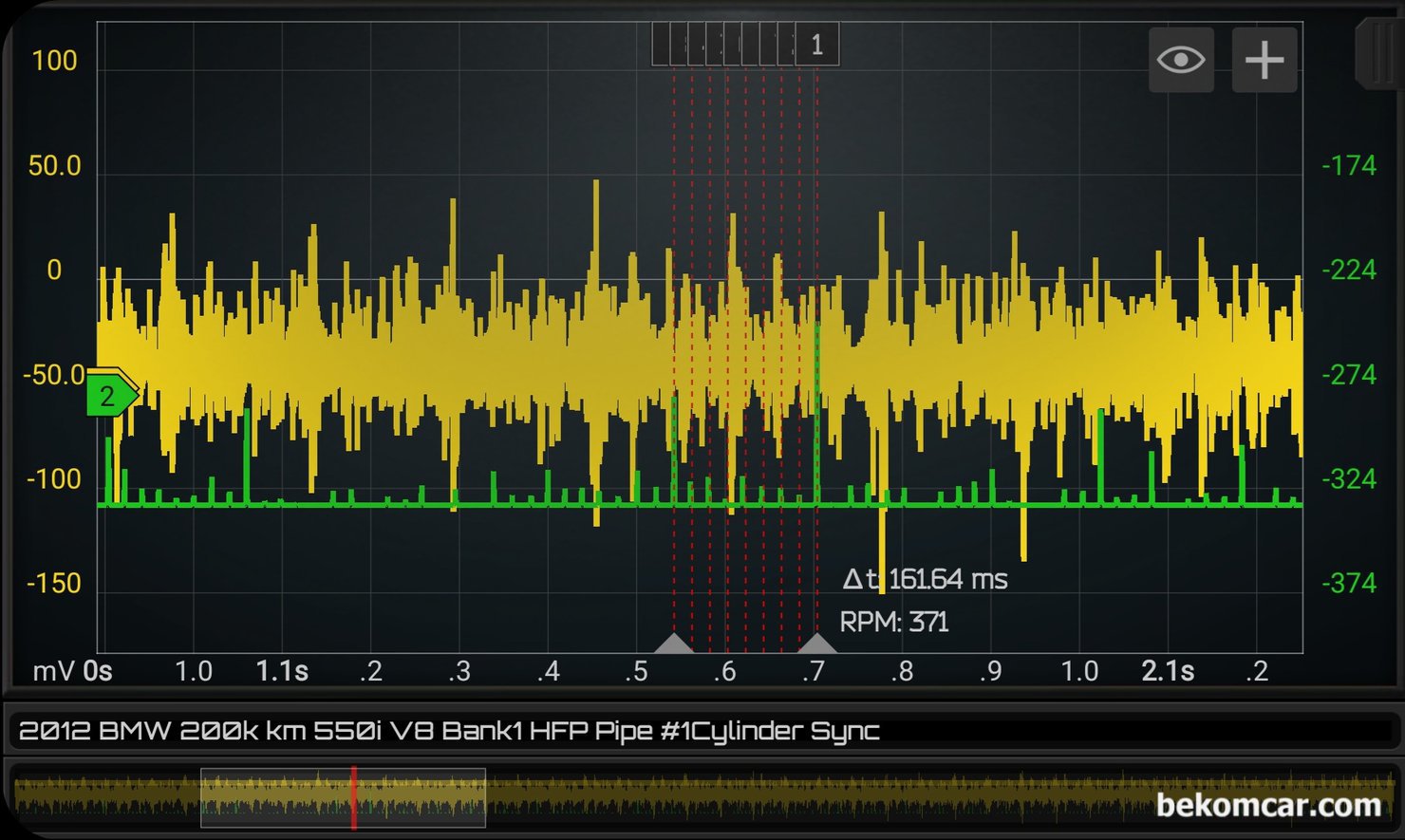
Task: Click the RPM: 371 readout
Action: click(893, 623)
